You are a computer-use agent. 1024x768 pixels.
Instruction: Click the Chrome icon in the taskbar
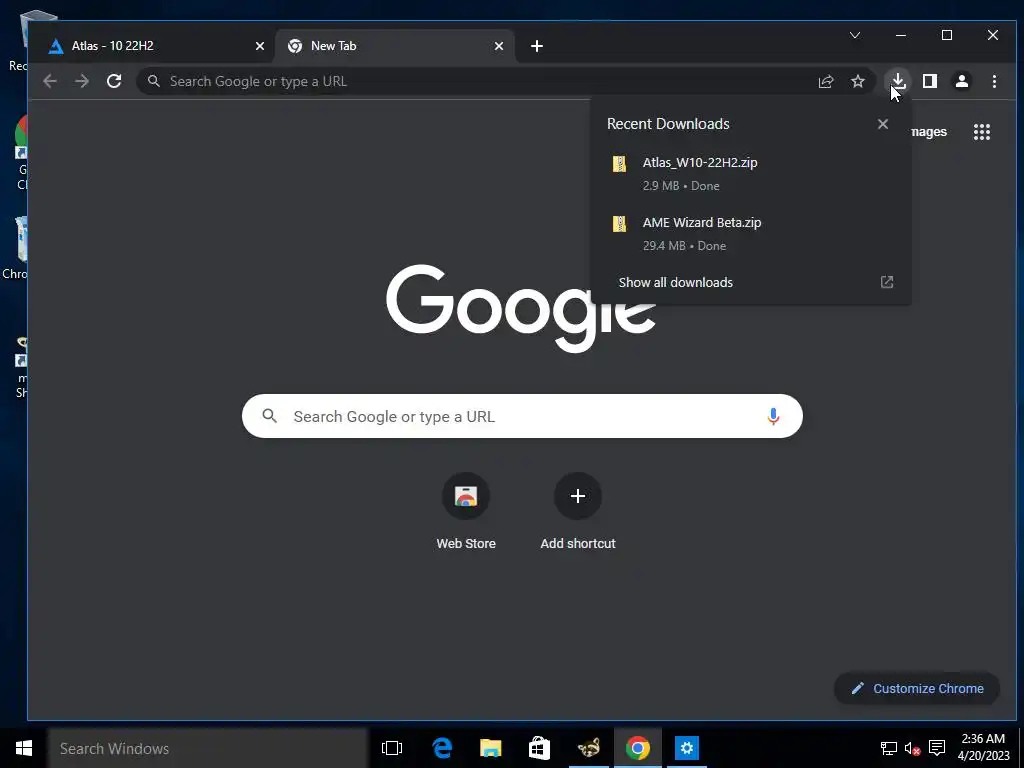pyautogui.click(x=637, y=748)
